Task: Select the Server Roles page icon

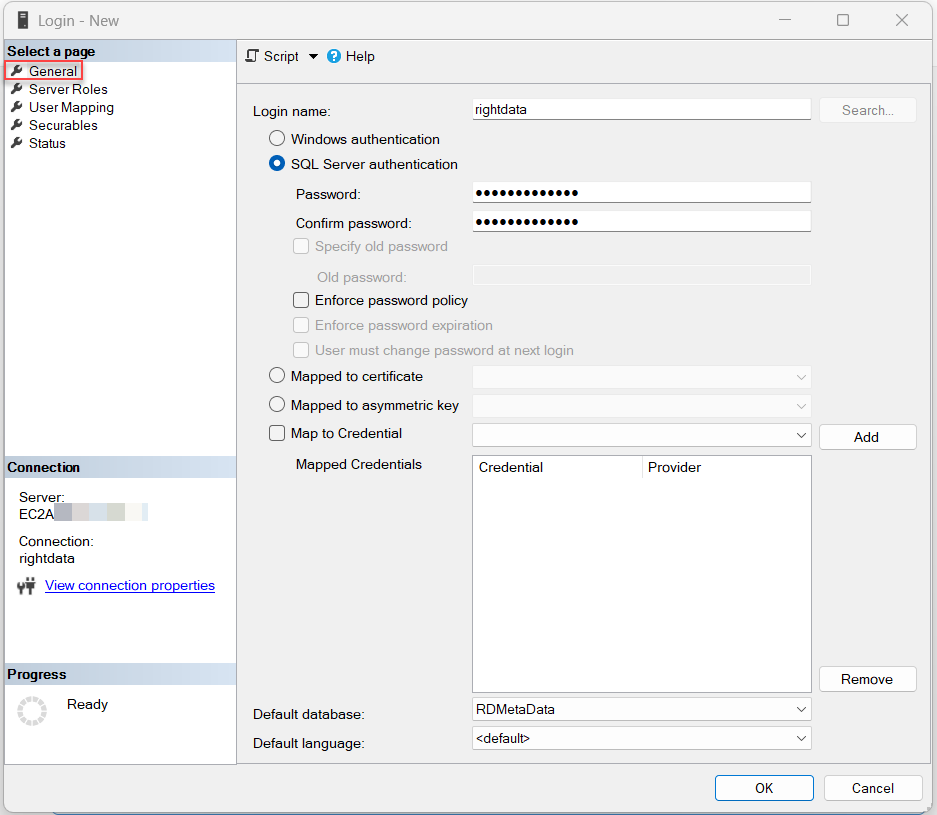Action: click(x=18, y=89)
